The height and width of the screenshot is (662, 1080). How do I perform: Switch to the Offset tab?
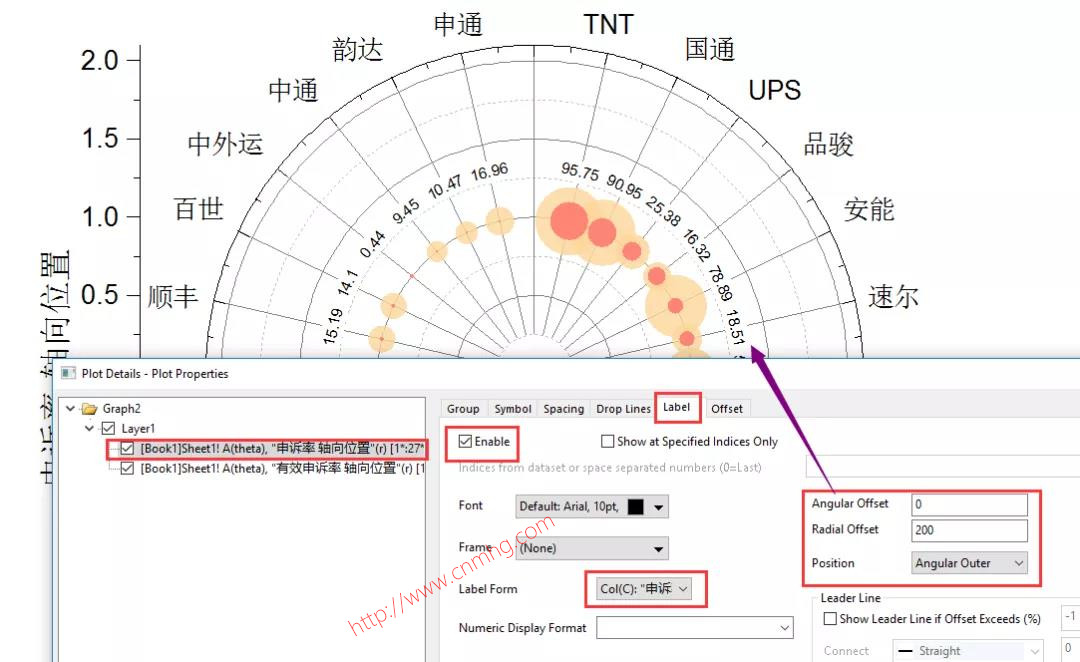[727, 408]
